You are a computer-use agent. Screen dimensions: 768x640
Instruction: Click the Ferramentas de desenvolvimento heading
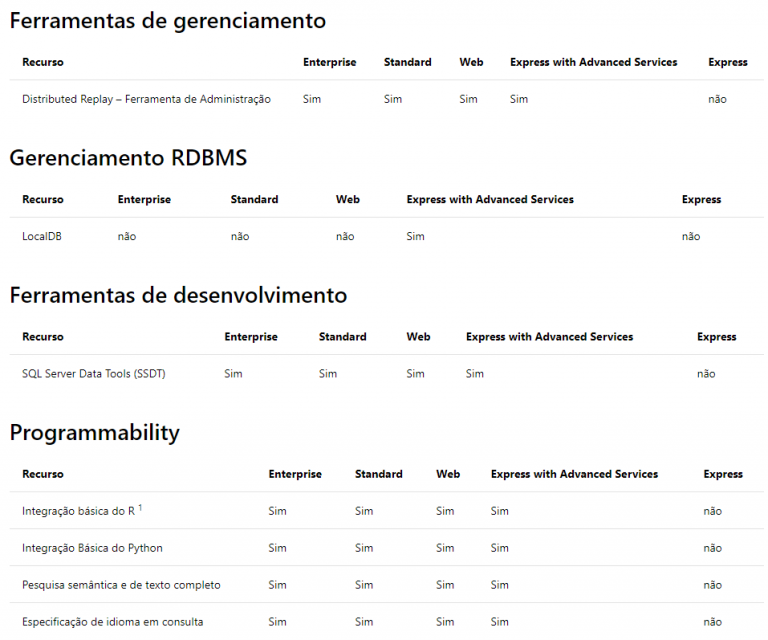pyautogui.click(x=178, y=295)
